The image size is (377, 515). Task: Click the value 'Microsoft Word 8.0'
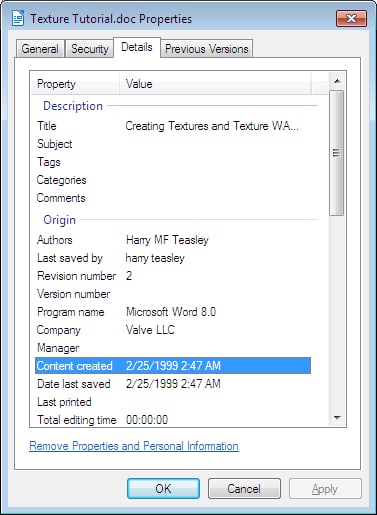[x=171, y=312]
